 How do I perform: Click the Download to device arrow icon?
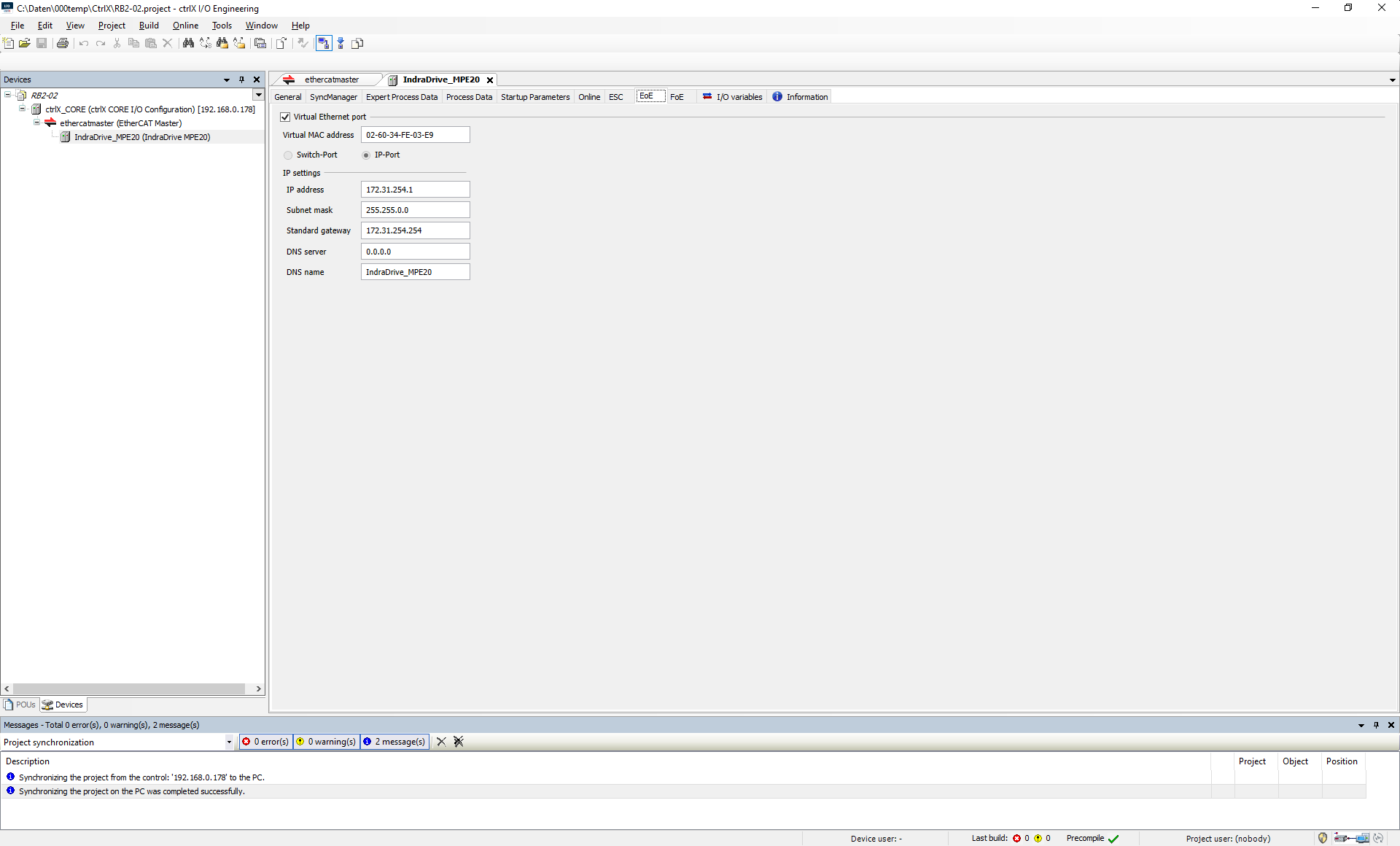point(341,44)
